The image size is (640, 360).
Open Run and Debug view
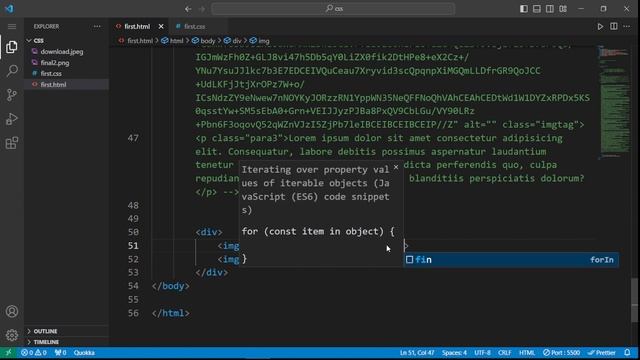click(x=12, y=119)
